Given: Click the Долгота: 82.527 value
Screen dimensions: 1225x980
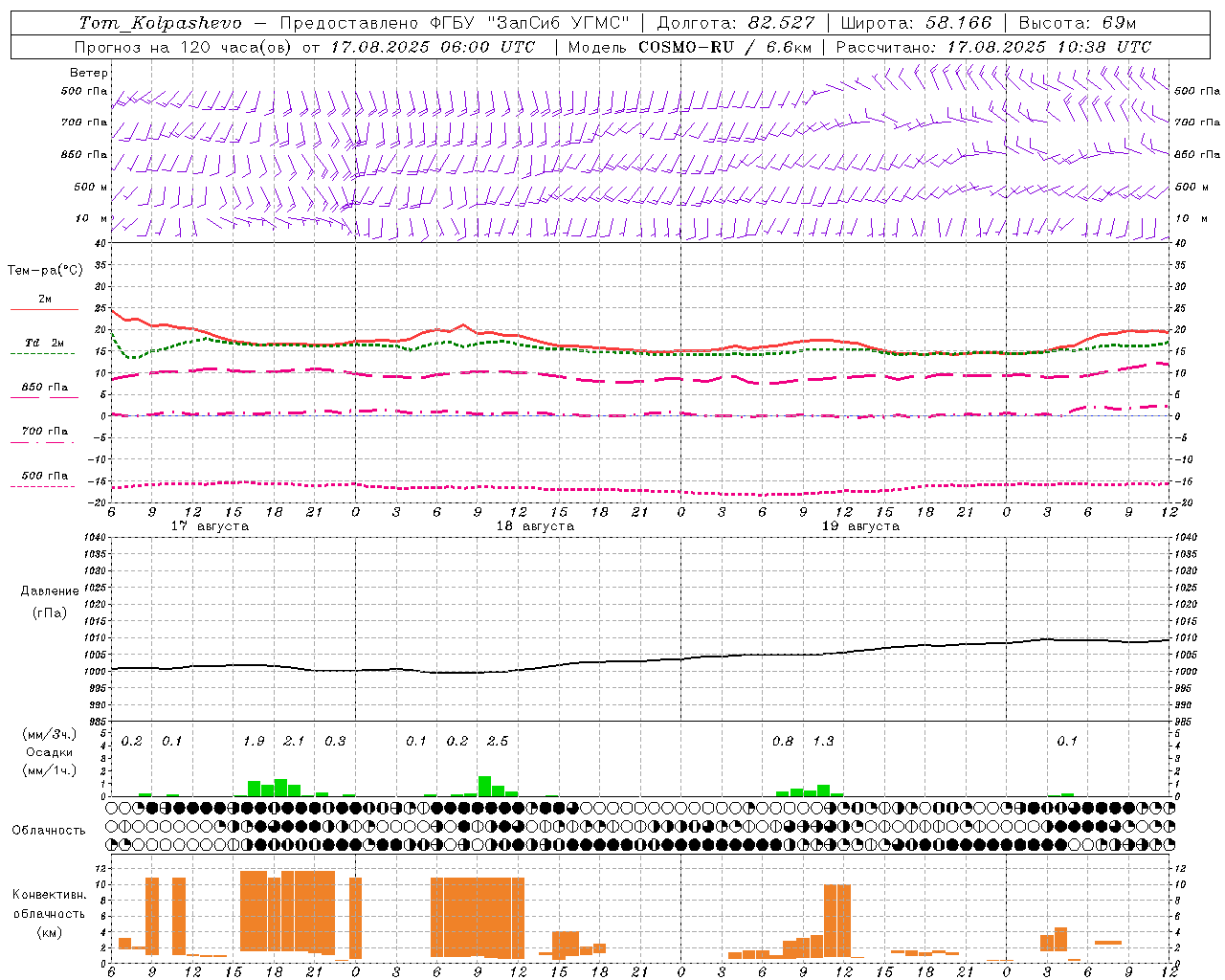Looking at the screenshot, I should [736, 22].
